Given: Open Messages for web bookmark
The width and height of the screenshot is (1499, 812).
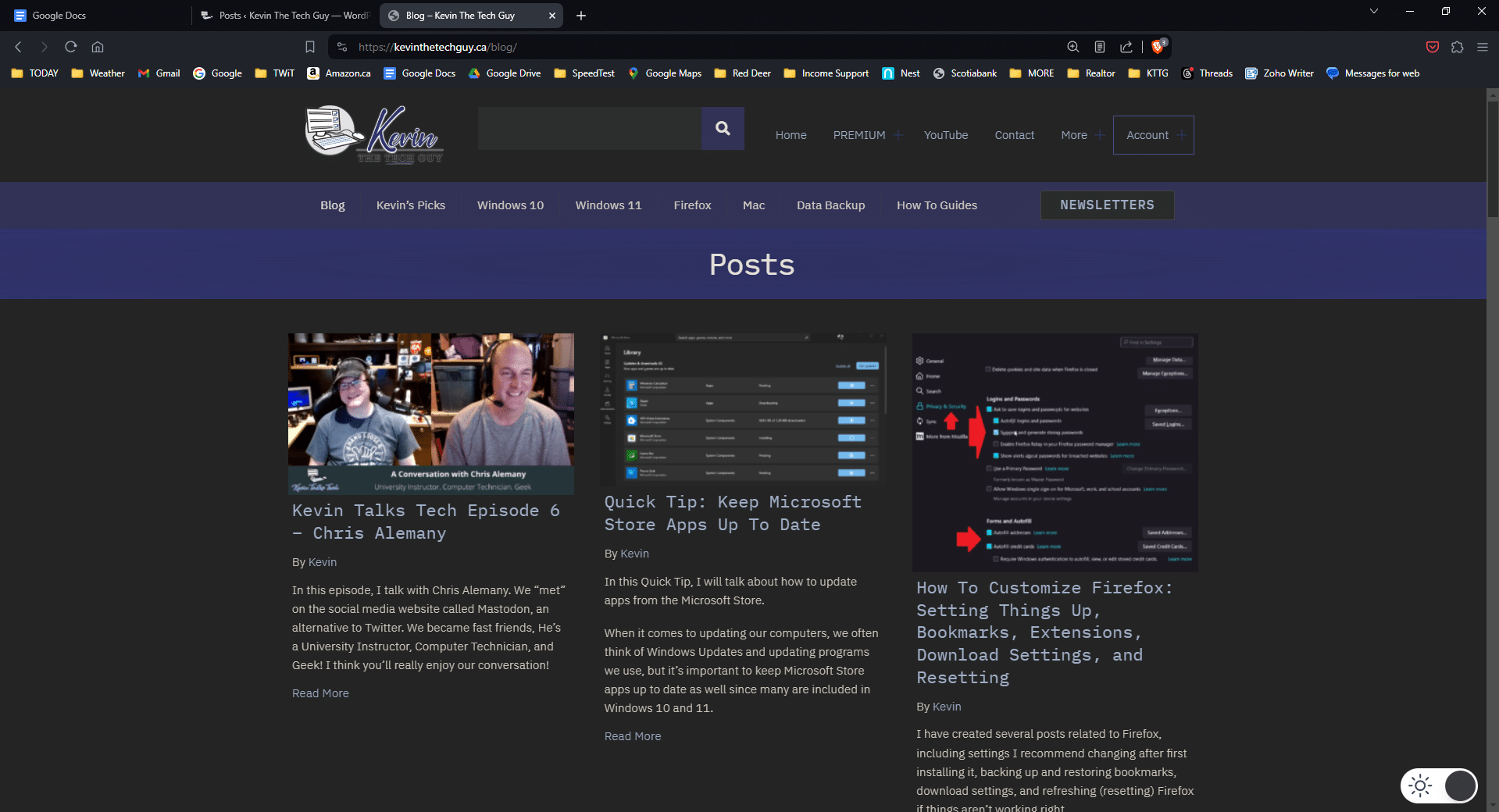Looking at the screenshot, I should [x=1373, y=73].
